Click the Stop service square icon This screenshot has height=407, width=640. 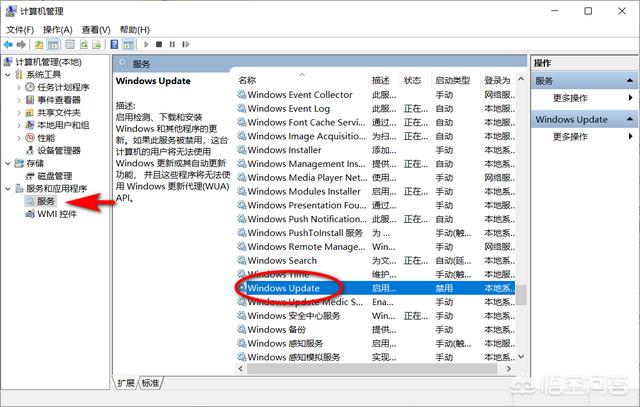pos(159,44)
